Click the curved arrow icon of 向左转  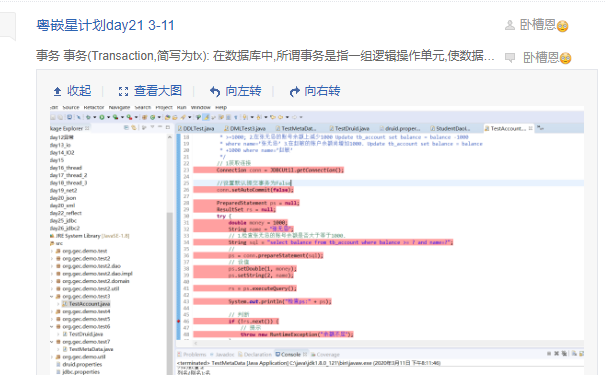tap(215, 91)
